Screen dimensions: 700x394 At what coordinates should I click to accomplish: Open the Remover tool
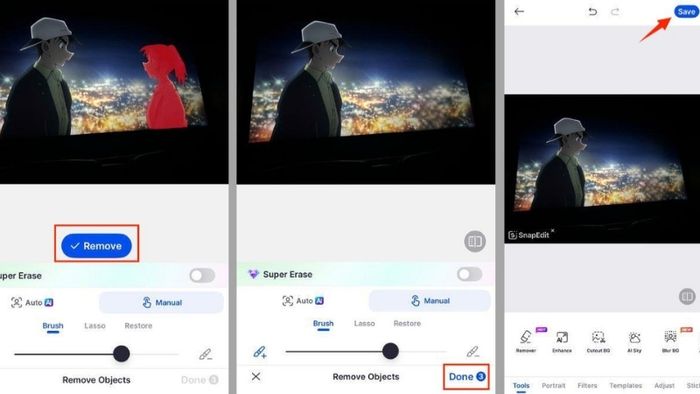(526, 341)
